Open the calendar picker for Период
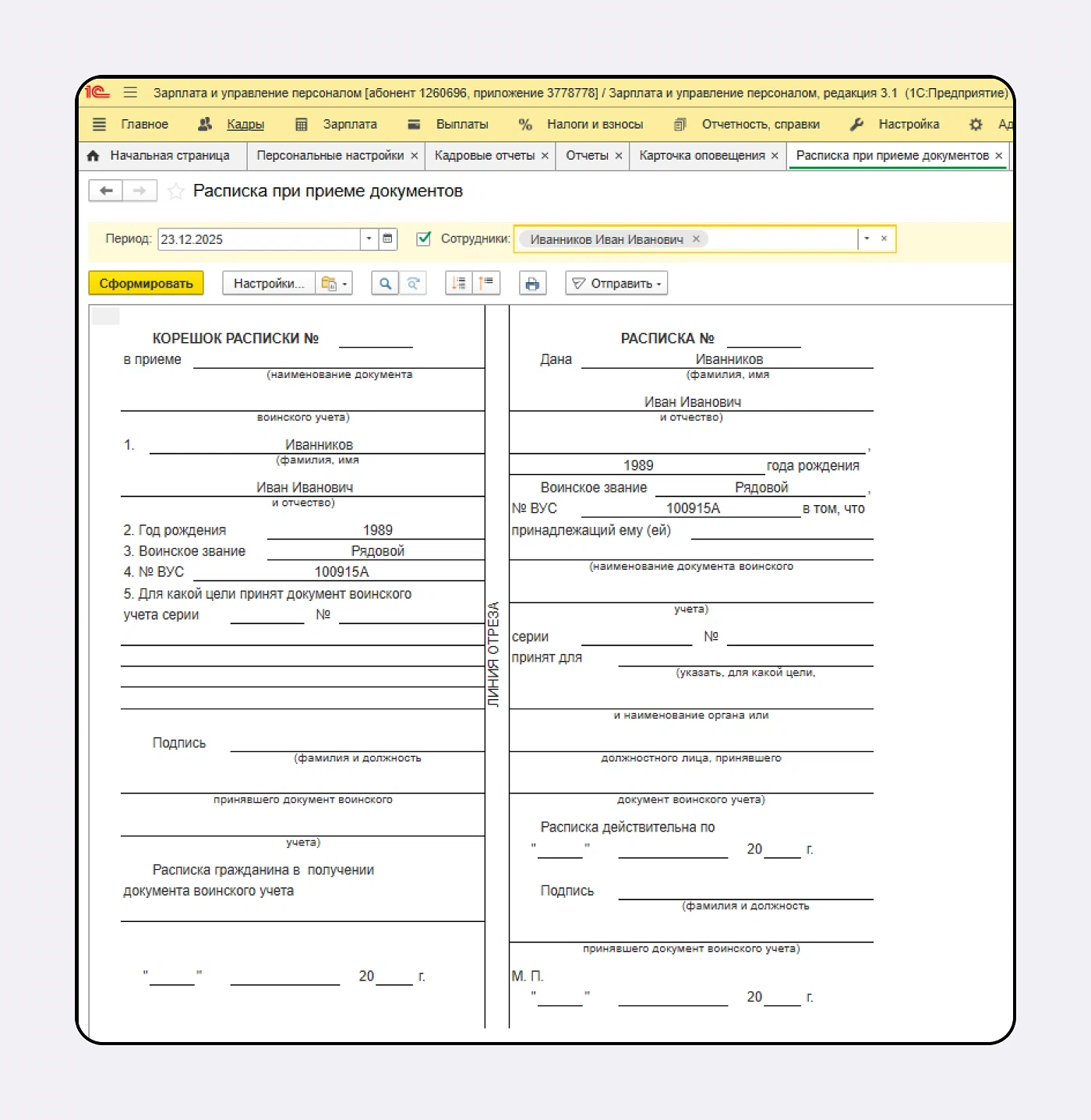Image resolution: width=1091 pixels, height=1120 pixels. [388, 239]
